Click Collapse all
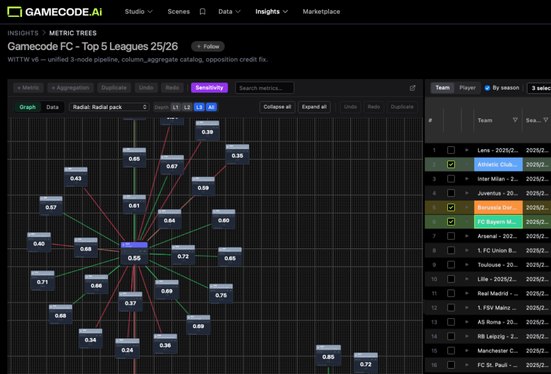 277,107
